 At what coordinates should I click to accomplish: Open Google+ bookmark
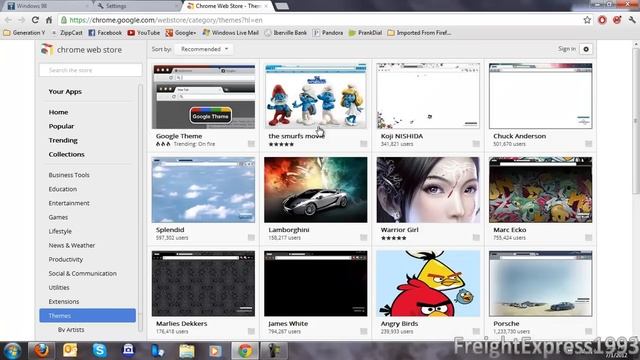click(181, 33)
